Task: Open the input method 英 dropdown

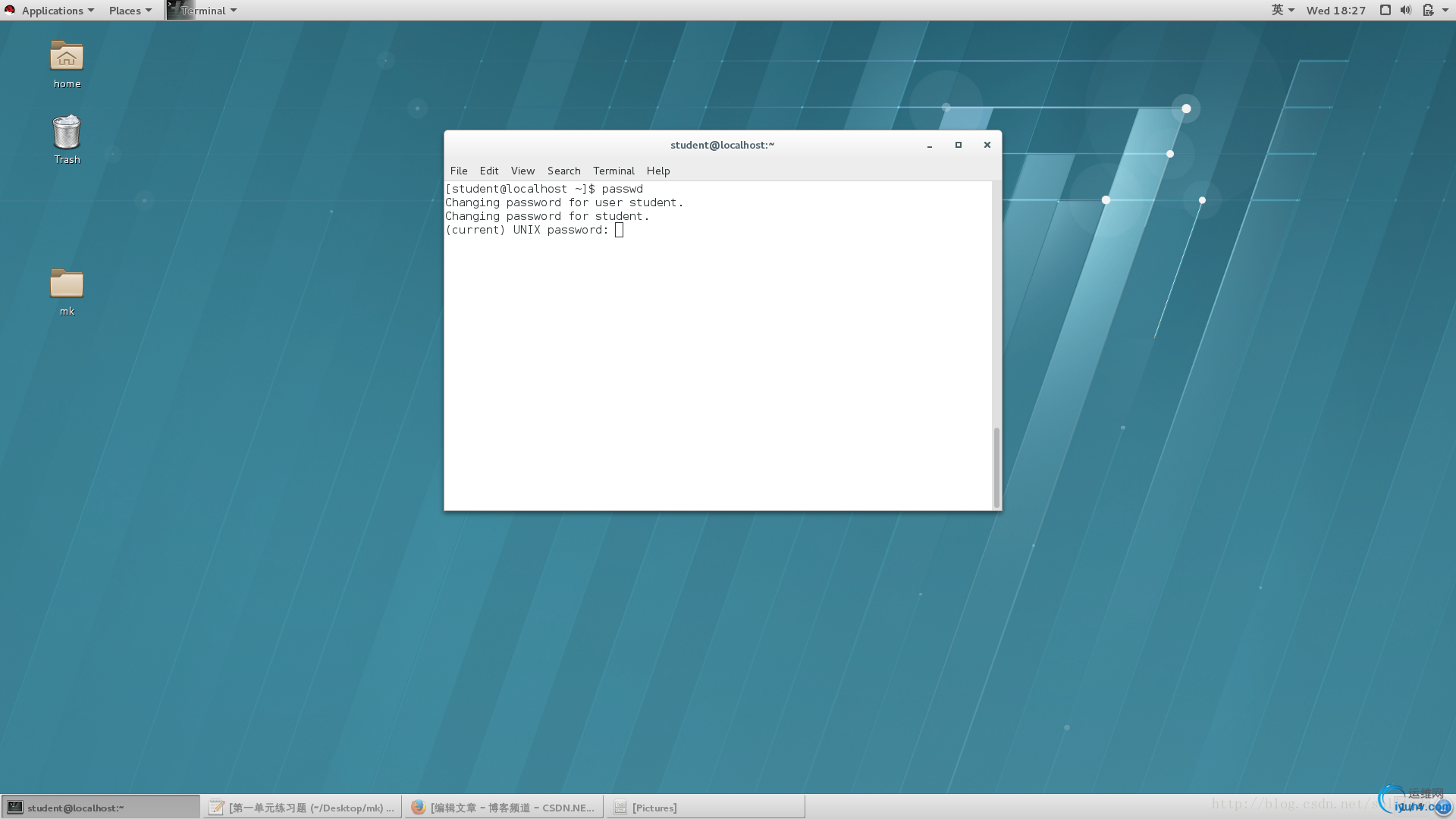Action: (1282, 10)
